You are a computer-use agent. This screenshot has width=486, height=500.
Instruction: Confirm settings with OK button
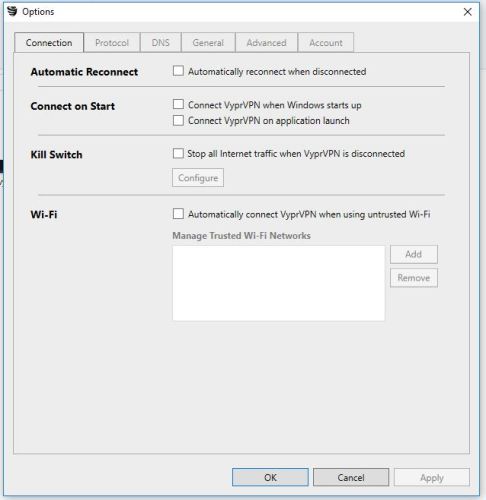270,477
